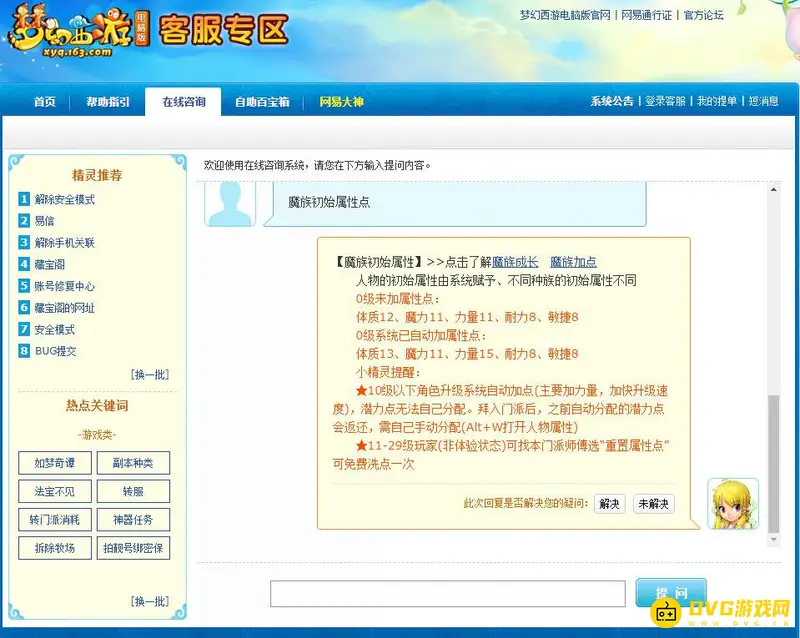
Task: Click the 转服 keyword button
Action: pyautogui.click(x=133, y=492)
